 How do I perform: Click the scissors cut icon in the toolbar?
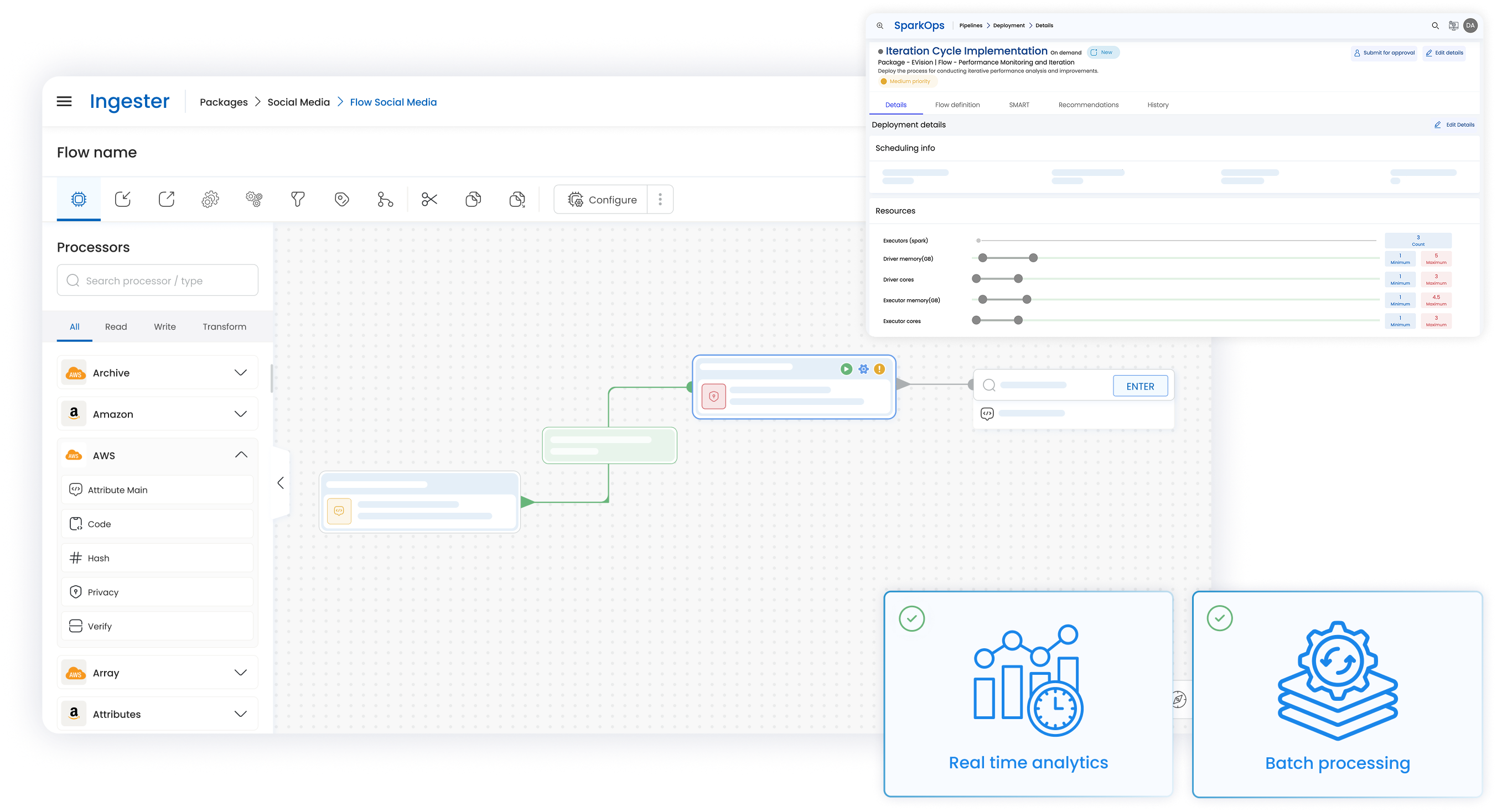[429, 199]
